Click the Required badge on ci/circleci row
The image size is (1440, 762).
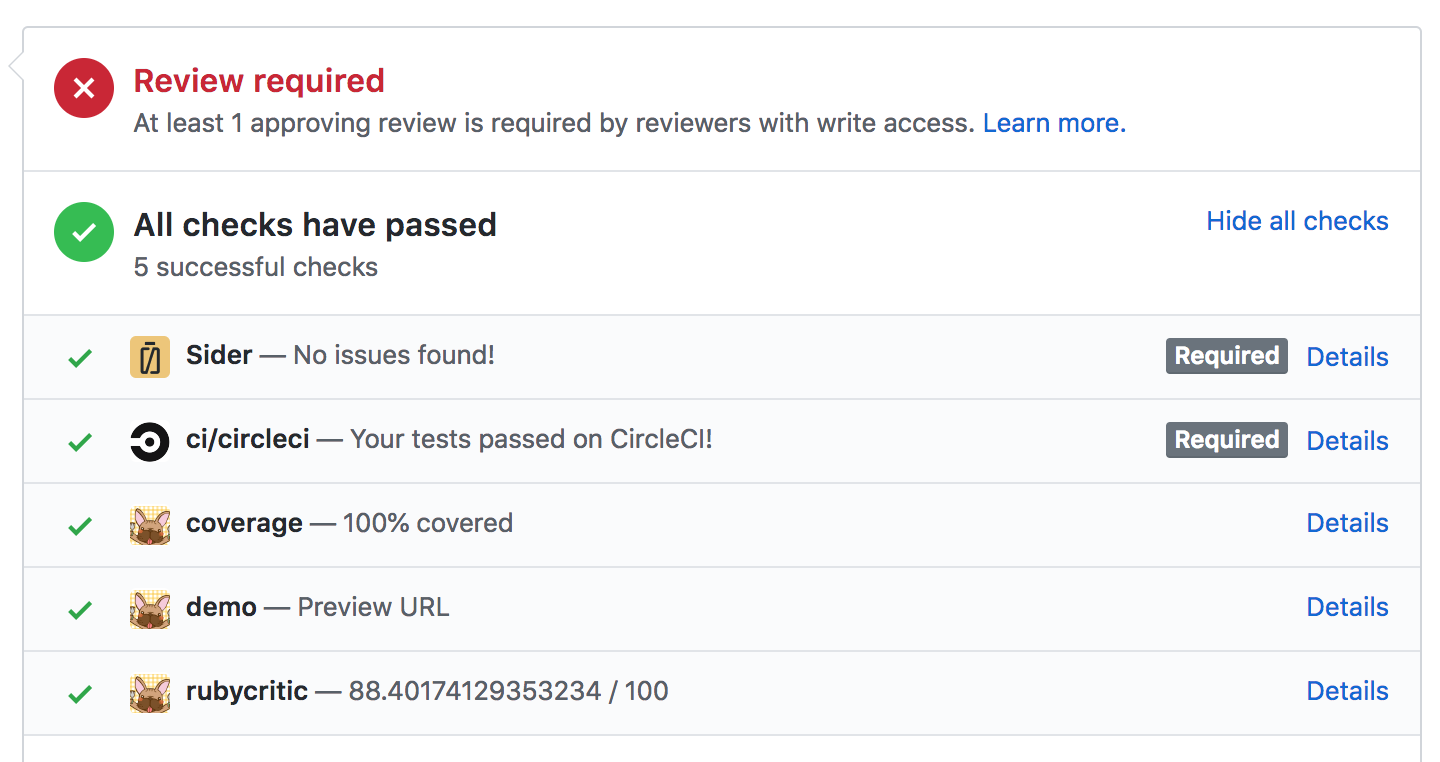[x=1227, y=440]
